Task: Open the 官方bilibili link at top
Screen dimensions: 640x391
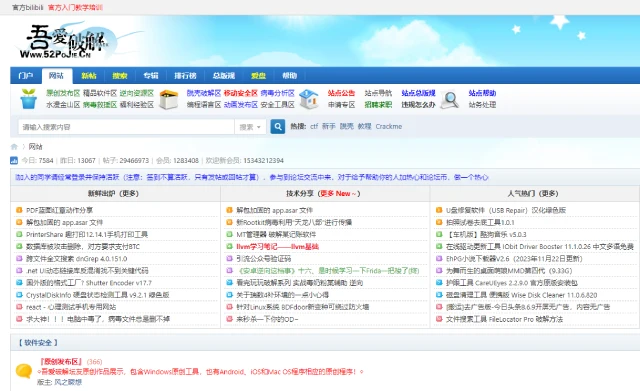Action: click(28, 7)
